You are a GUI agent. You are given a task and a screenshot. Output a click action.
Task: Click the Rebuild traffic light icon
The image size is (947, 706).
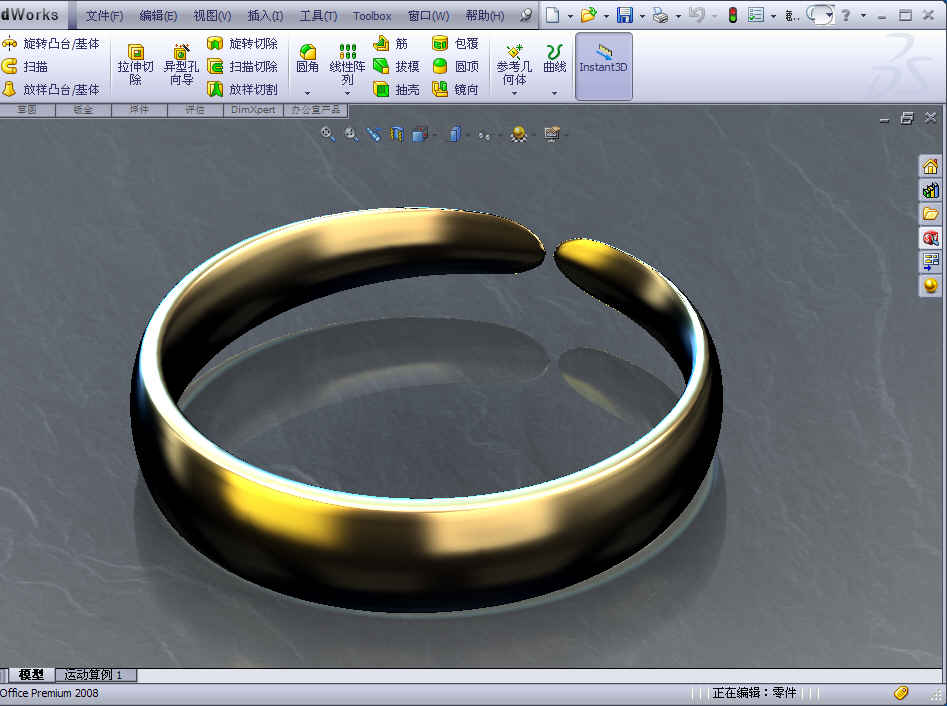tap(733, 15)
